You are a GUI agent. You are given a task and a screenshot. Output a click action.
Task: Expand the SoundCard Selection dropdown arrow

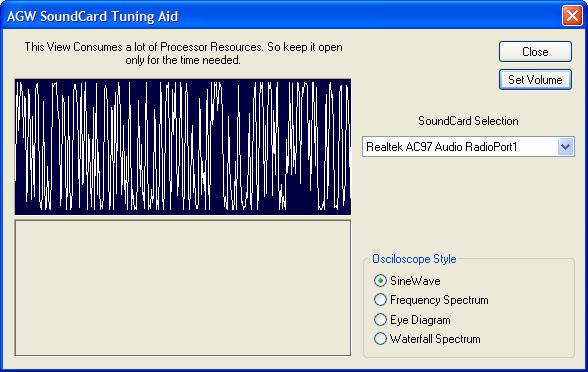pos(565,147)
